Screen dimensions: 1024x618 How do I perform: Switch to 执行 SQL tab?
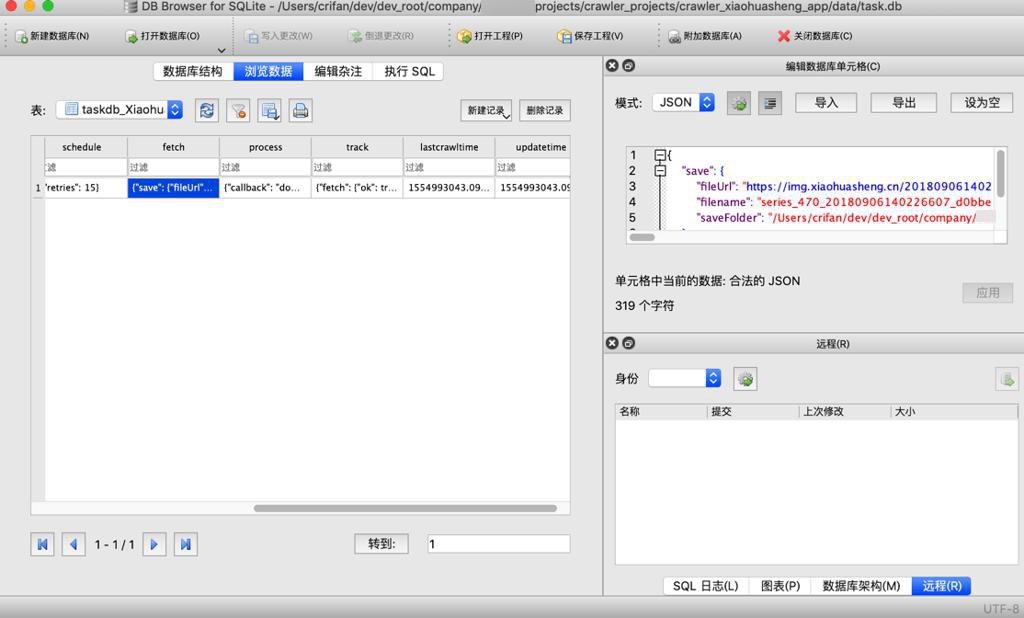[409, 71]
